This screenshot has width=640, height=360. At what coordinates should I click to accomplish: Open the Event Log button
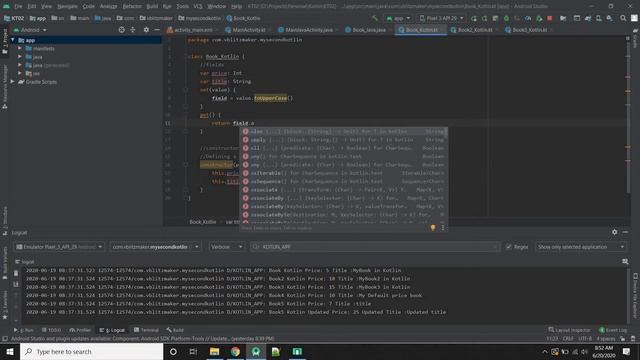tap(613, 330)
